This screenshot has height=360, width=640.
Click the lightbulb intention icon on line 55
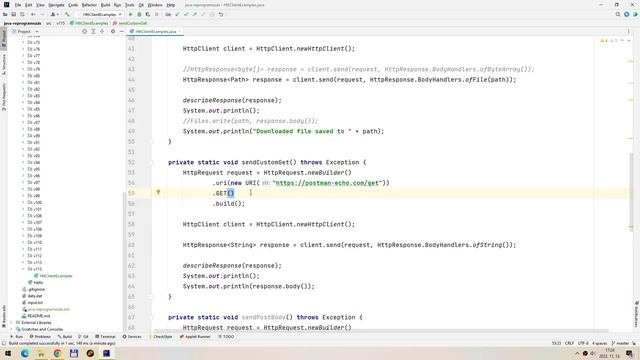158,192
